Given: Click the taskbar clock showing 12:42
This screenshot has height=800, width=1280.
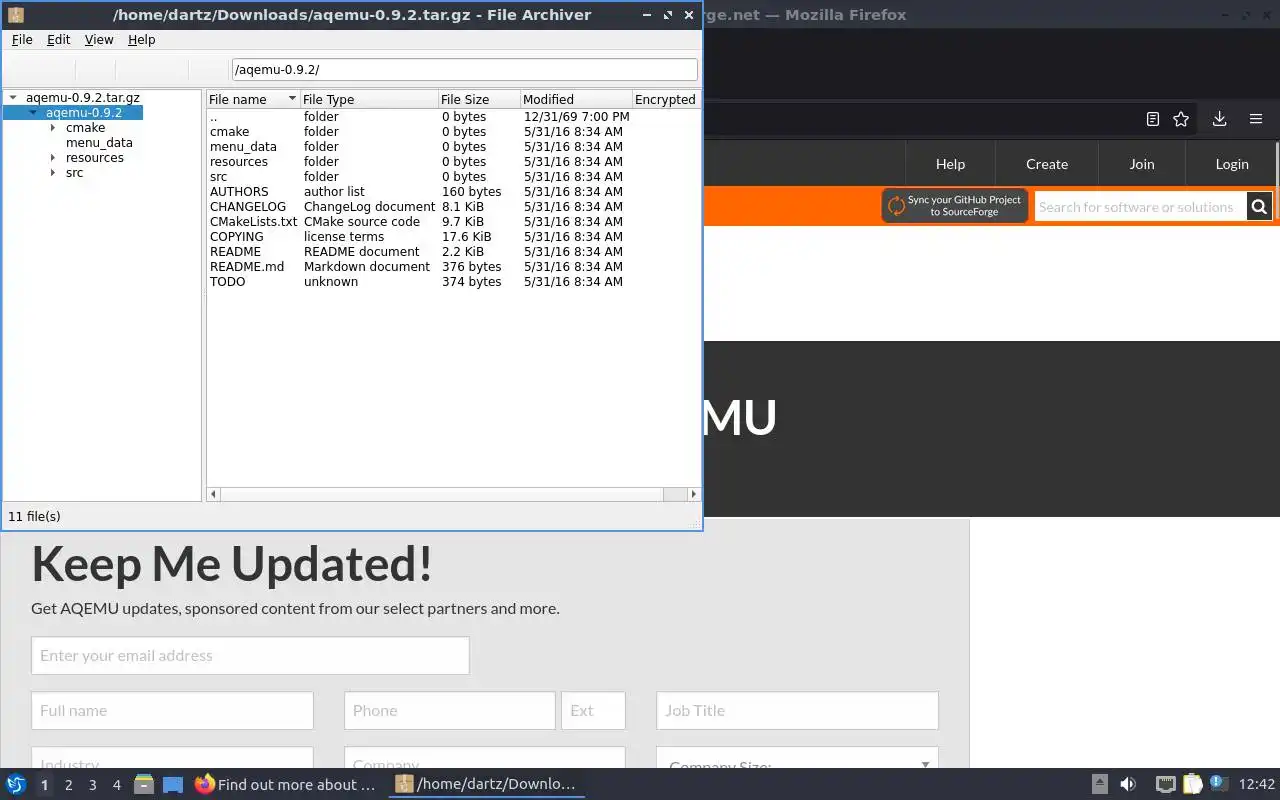Looking at the screenshot, I should (1257, 784).
